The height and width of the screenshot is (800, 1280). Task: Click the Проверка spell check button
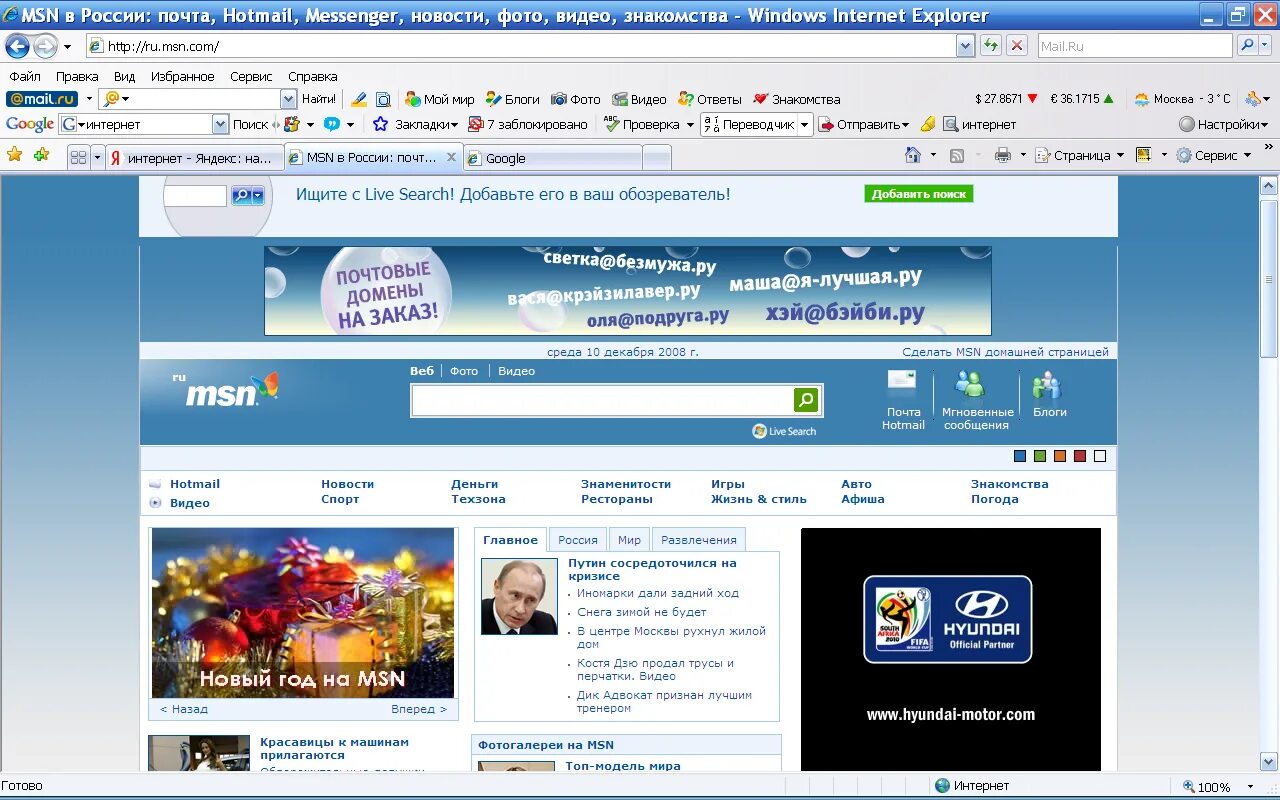pos(641,124)
